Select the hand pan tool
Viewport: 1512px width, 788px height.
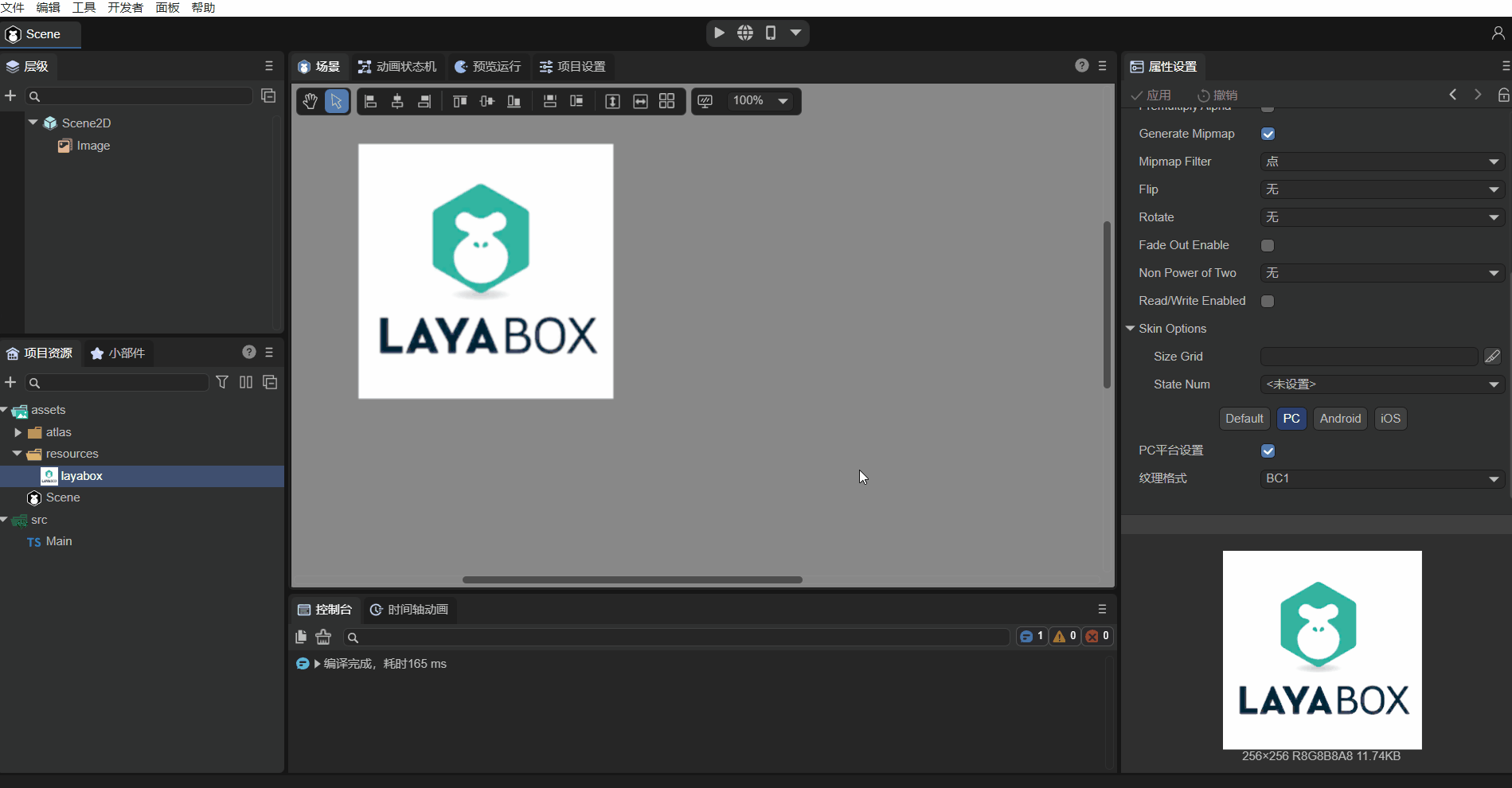click(x=310, y=101)
